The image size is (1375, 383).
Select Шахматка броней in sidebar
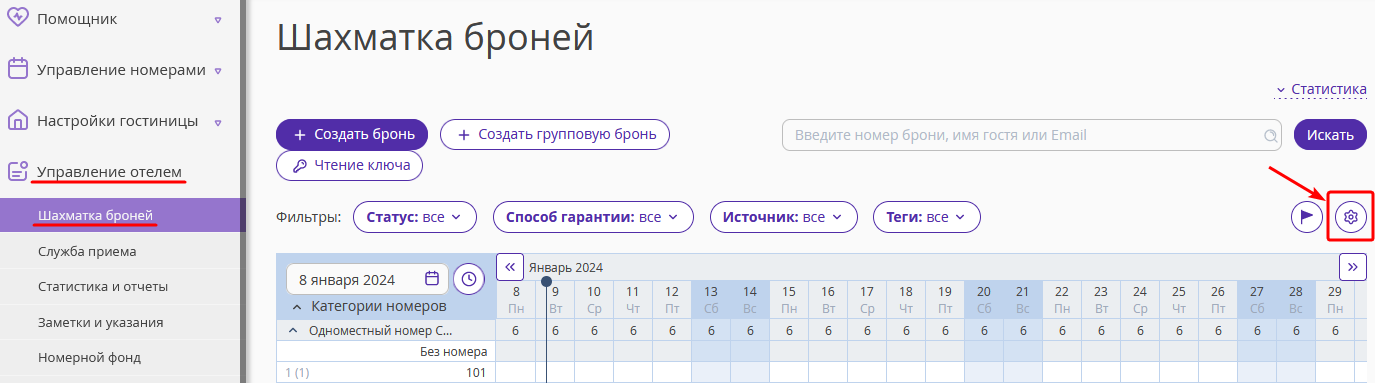tap(122, 215)
